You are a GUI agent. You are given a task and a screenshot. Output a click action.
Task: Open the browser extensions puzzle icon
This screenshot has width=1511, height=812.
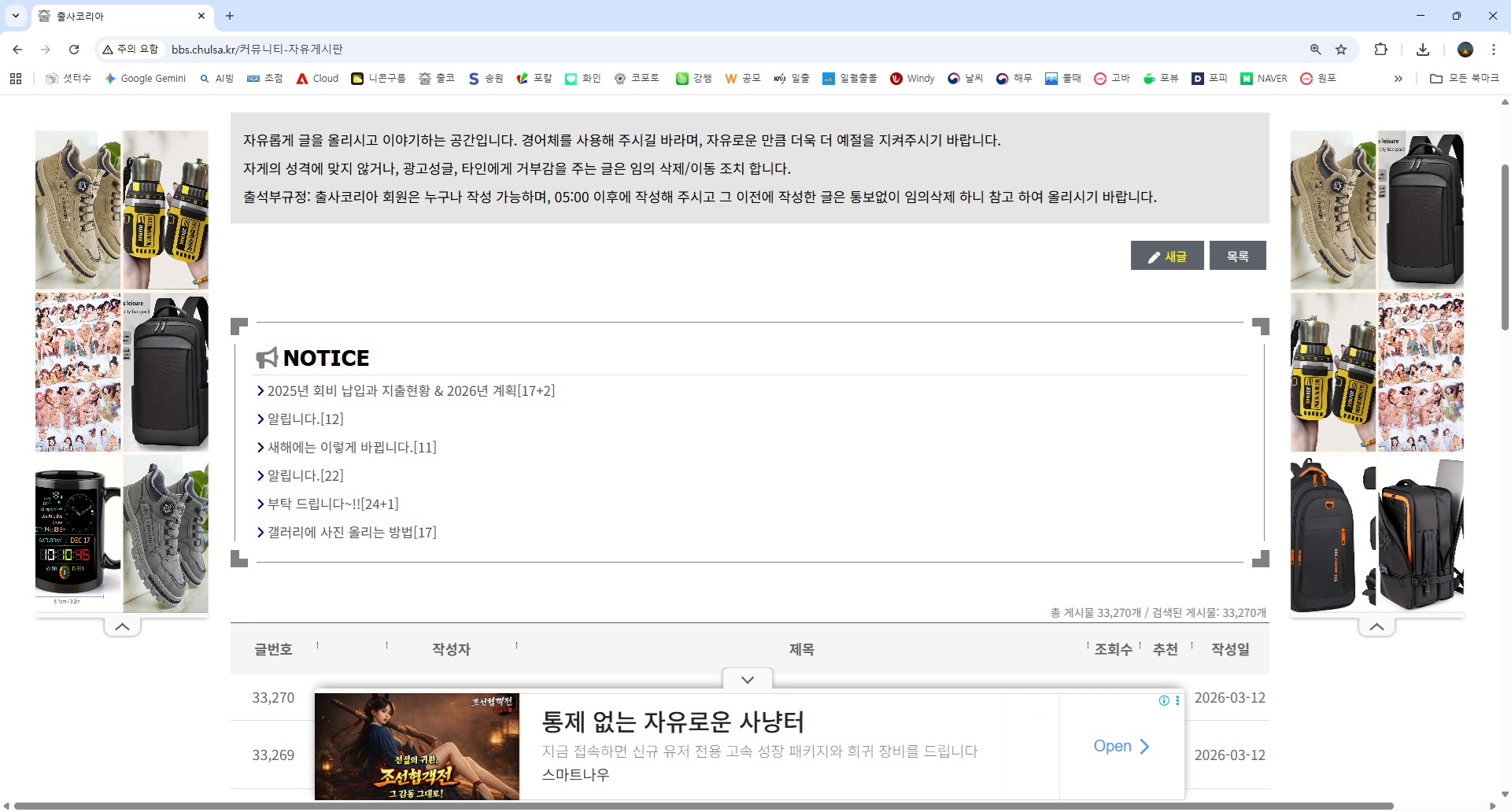tap(1380, 50)
